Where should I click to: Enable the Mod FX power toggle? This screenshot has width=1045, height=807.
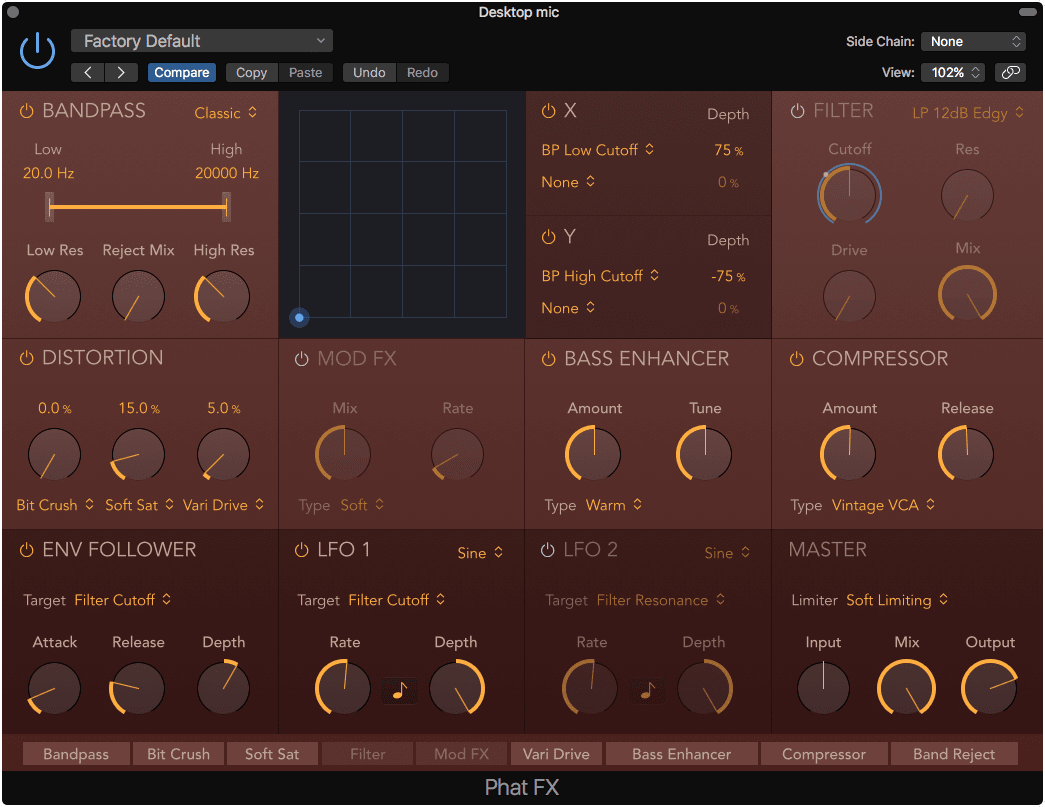(x=301, y=359)
